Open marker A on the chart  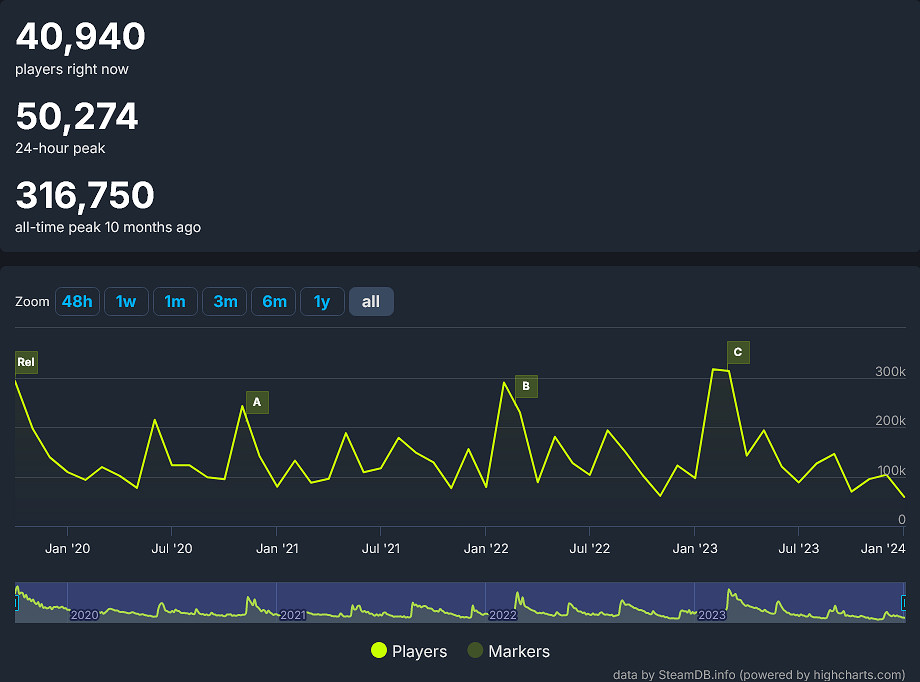click(x=257, y=402)
